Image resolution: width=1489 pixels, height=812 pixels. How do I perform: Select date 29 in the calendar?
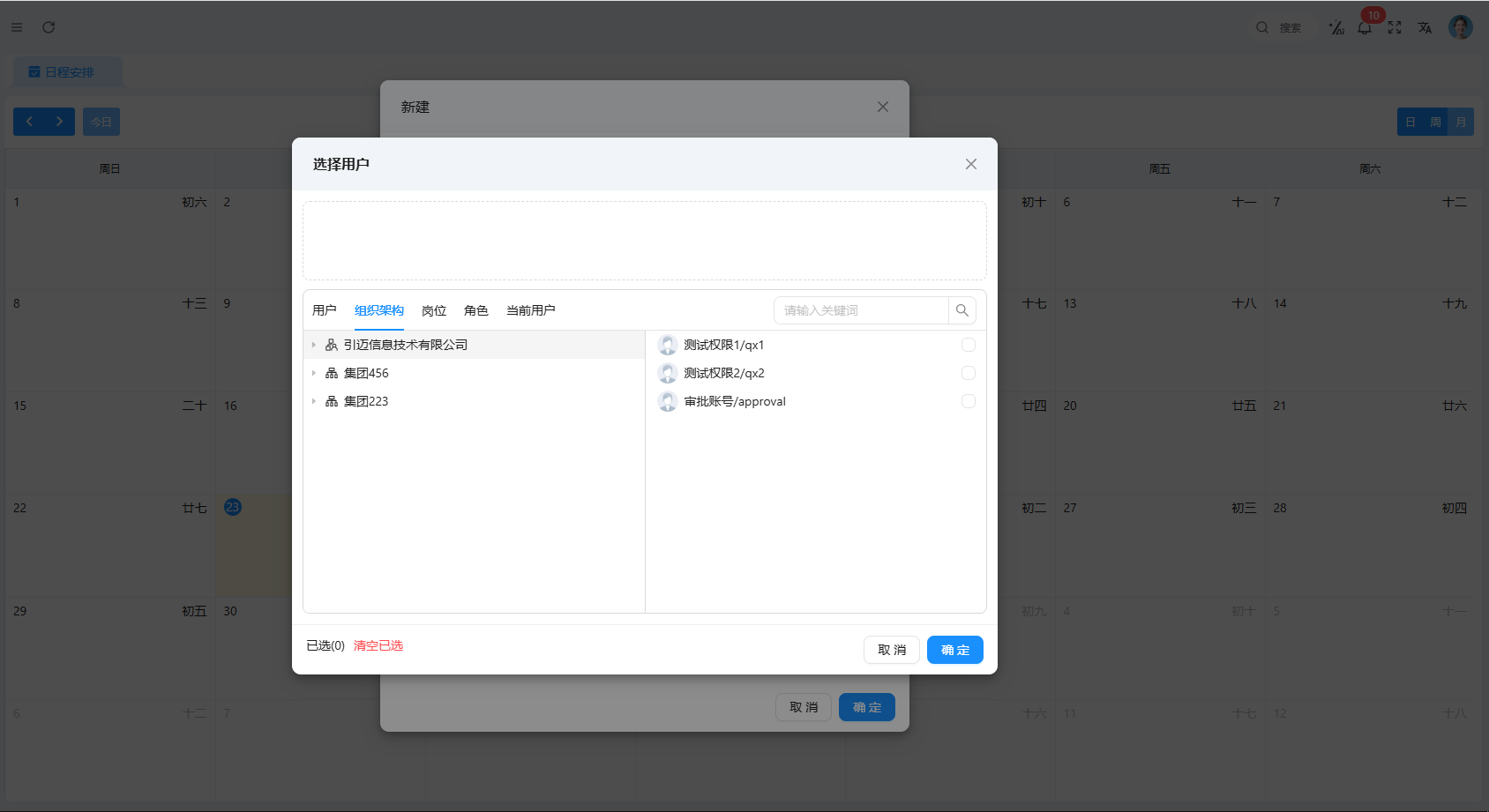click(x=20, y=611)
